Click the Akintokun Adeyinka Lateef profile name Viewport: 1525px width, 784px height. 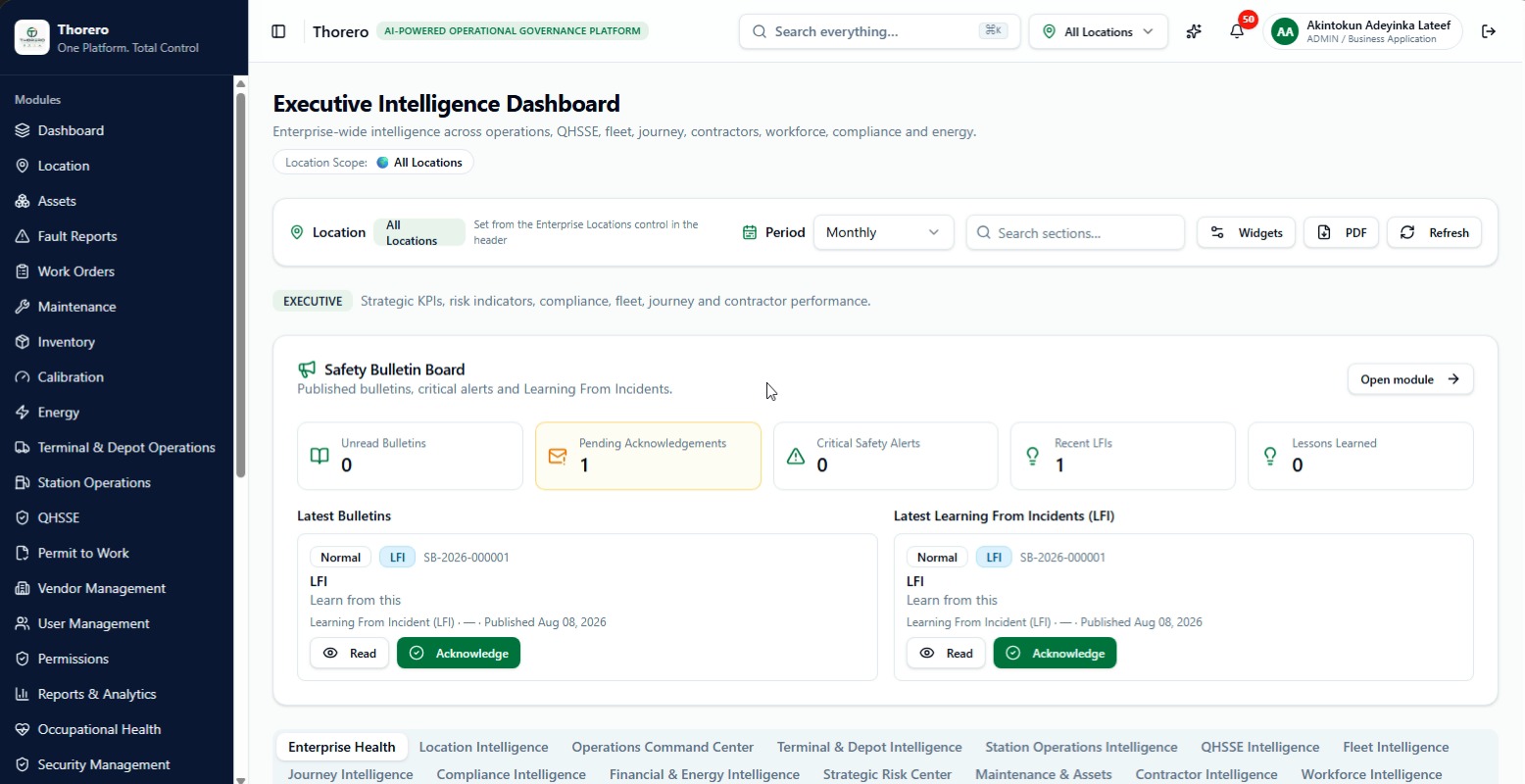[x=1378, y=25]
